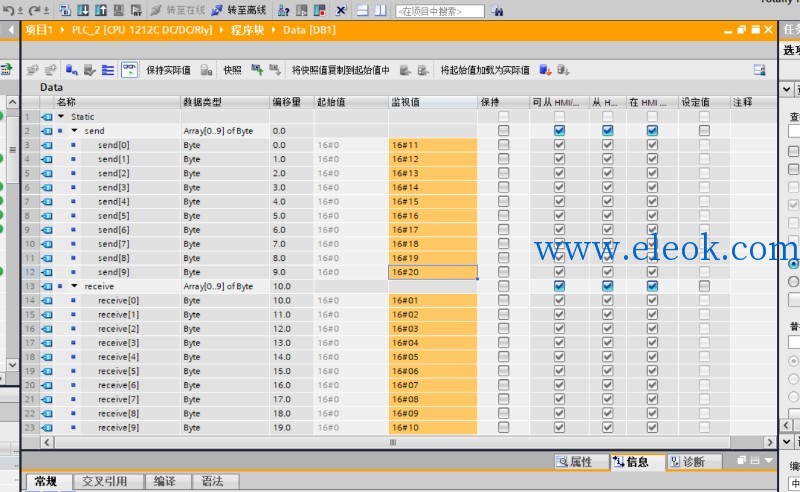This screenshot has height=492, width=800.
Task: Click the Upload from device icon
Action: [x=101, y=10]
